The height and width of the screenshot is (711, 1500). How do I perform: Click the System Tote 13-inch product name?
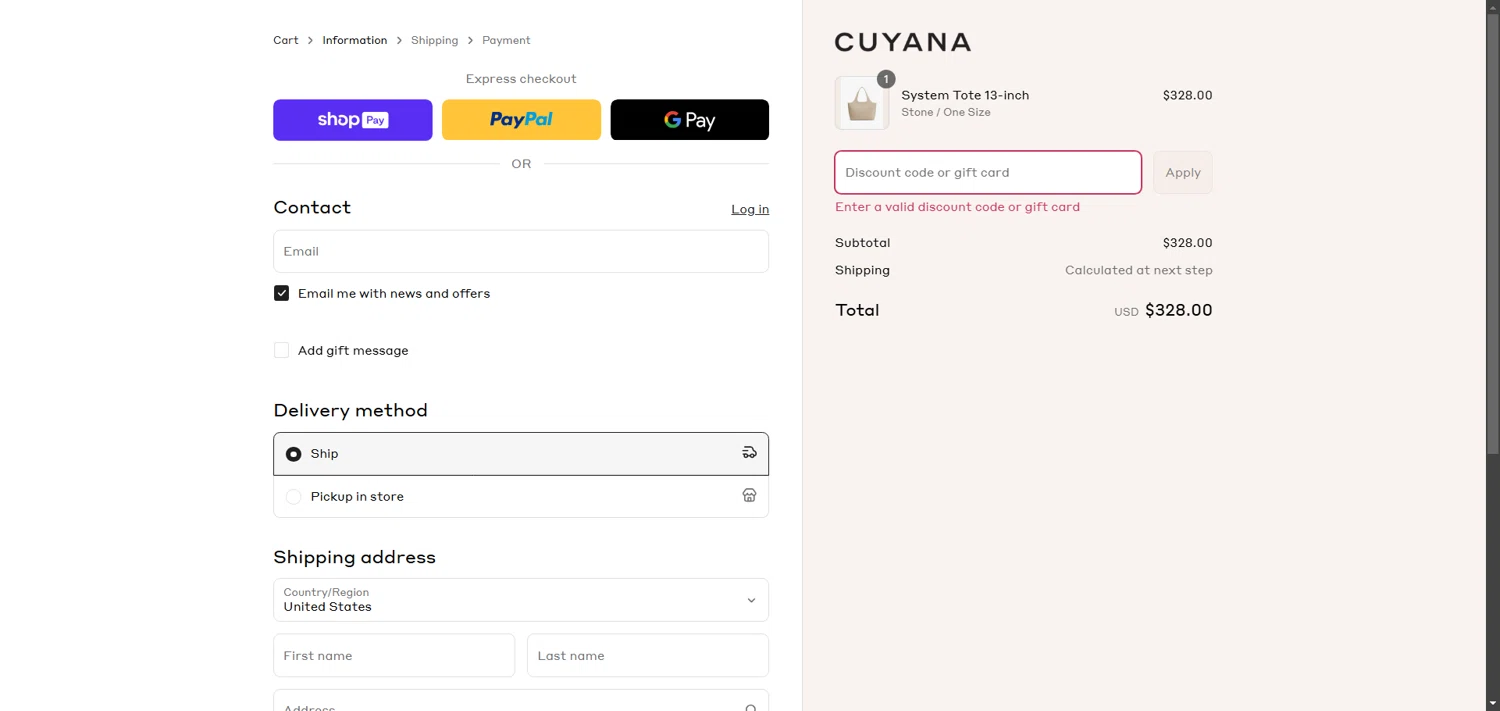(x=965, y=95)
